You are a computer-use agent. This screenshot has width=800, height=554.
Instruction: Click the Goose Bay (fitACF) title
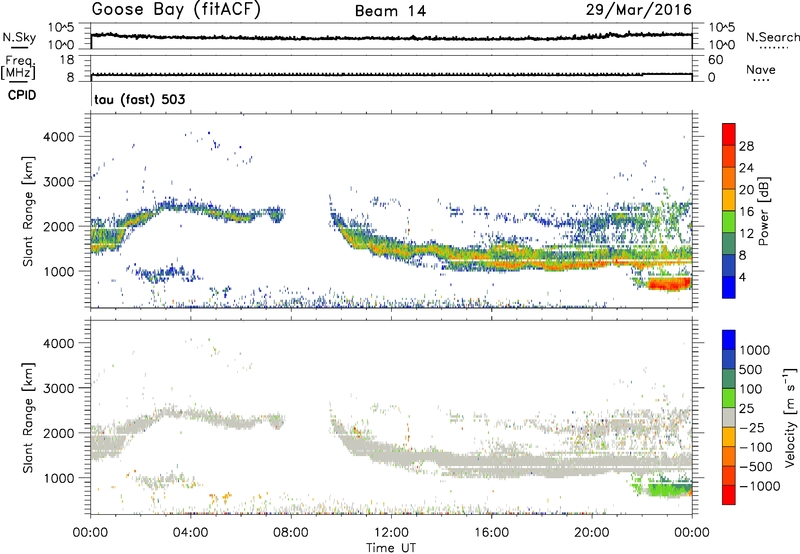click(x=176, y=9)
